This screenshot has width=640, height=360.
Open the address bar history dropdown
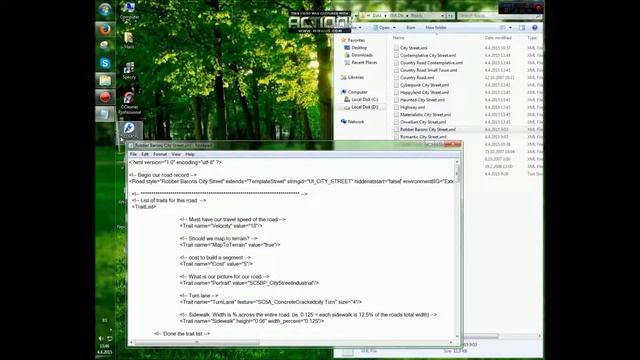coord(442,16)
